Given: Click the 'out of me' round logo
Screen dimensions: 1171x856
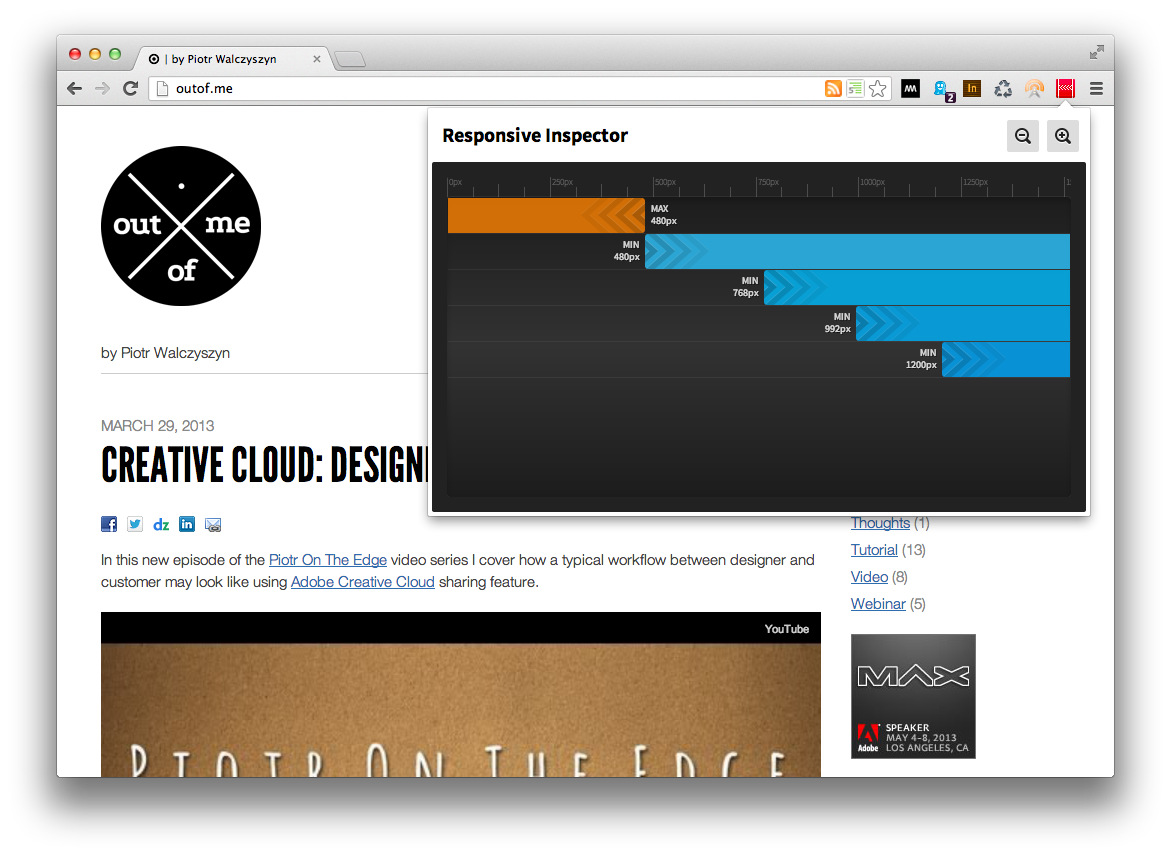Looking at the screenshot, I should (x=181, y=226).
